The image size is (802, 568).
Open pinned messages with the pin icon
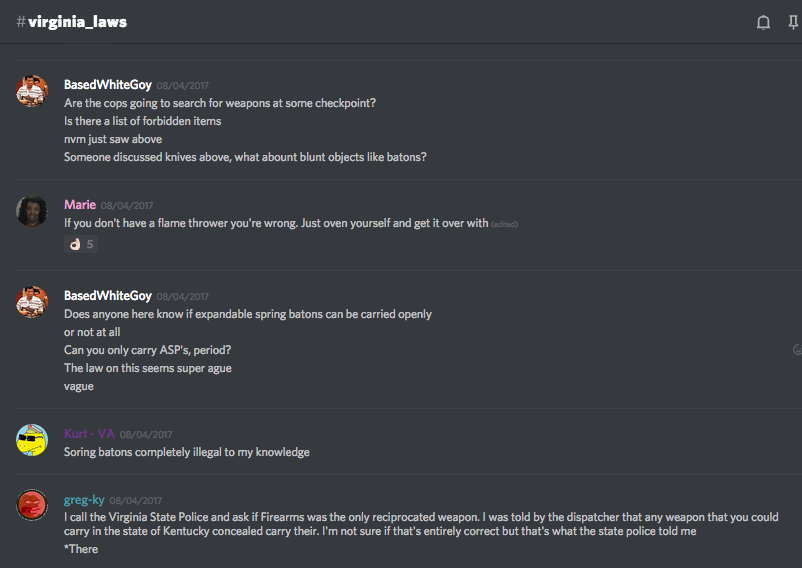coord(794,22)
